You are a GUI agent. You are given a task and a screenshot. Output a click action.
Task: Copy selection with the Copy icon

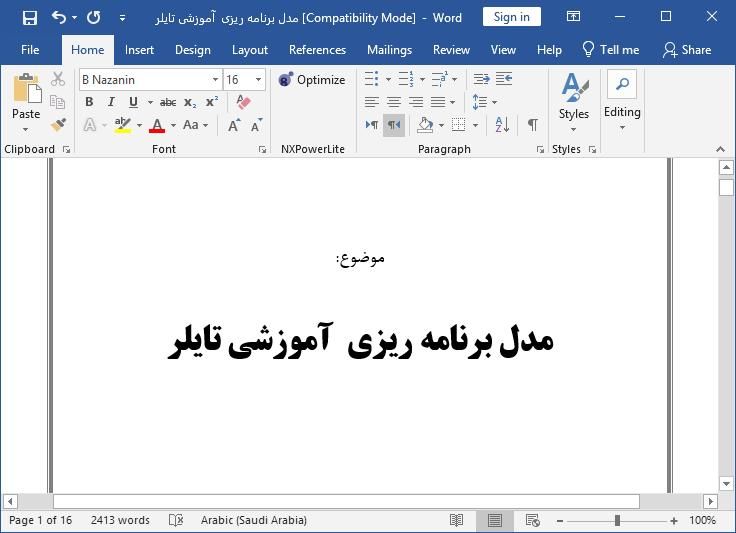click(58, 101)
